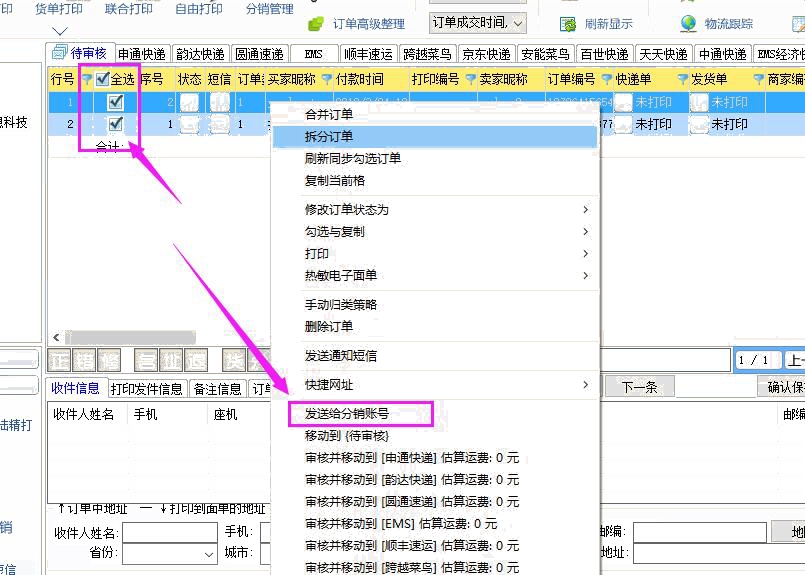Image resolution: width=805 pixels, height=575 pixels.
Task: Click filter icon next to 快递单 header
Action: (682, 79)
